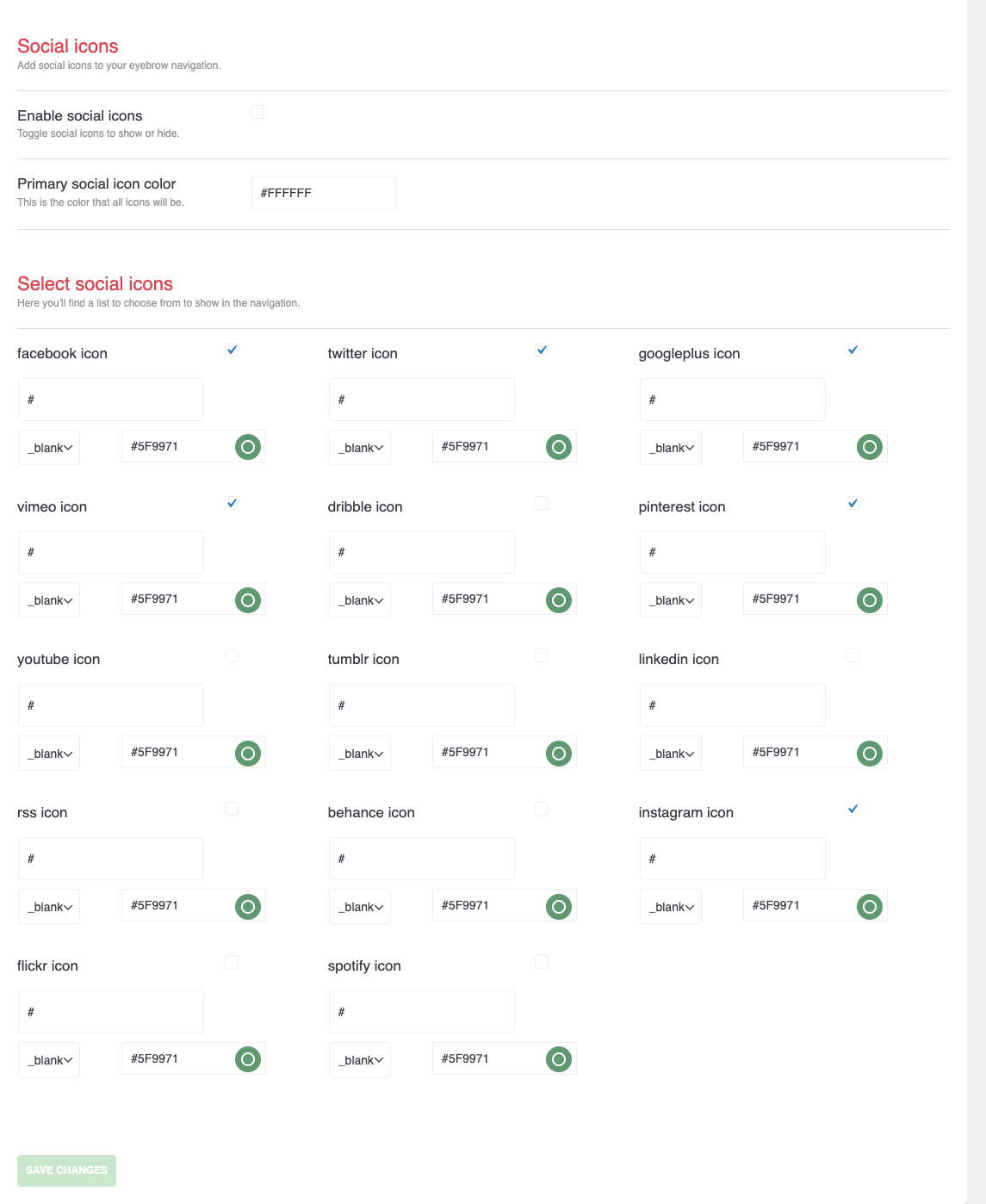Open the vimeo icon color picker circle
986x1204 pixels.
(x=248, y=600)
